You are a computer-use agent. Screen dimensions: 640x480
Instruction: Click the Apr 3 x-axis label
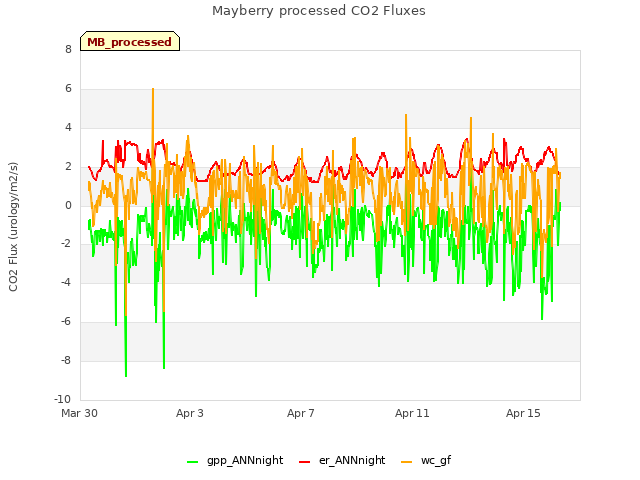(x=190, y=413)
